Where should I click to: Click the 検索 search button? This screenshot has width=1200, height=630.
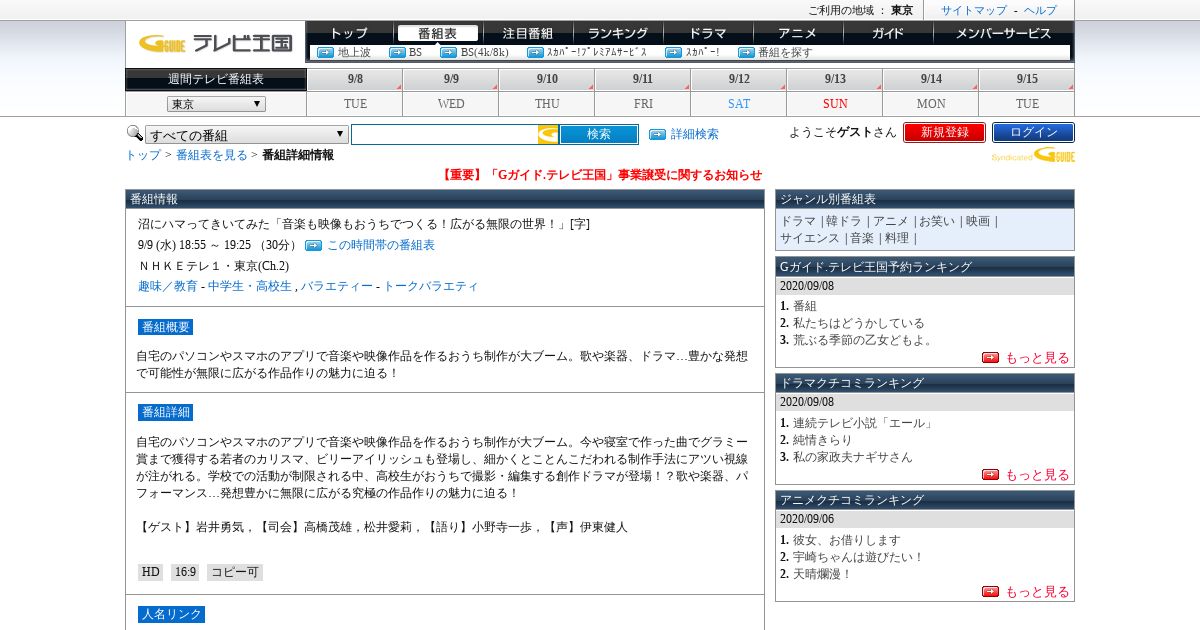coord(599,134)
